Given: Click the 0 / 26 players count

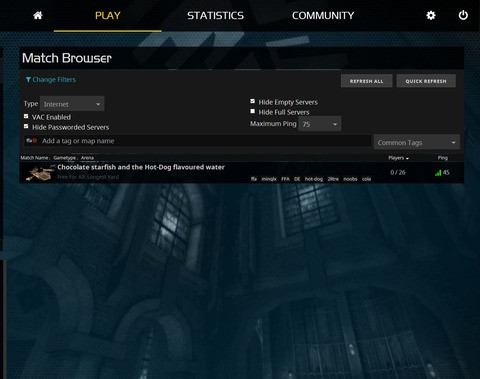Looking at the screenshot, I should coord(398,172).
